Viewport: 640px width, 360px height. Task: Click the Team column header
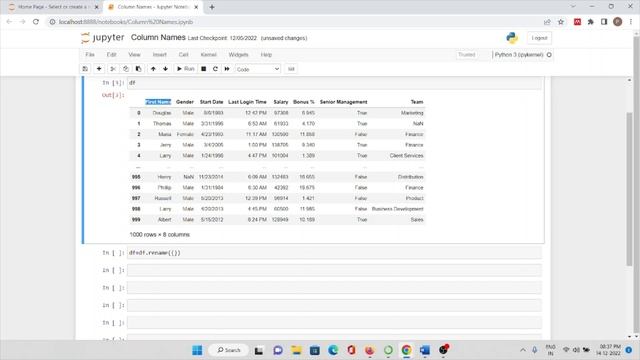coord(417,102)
